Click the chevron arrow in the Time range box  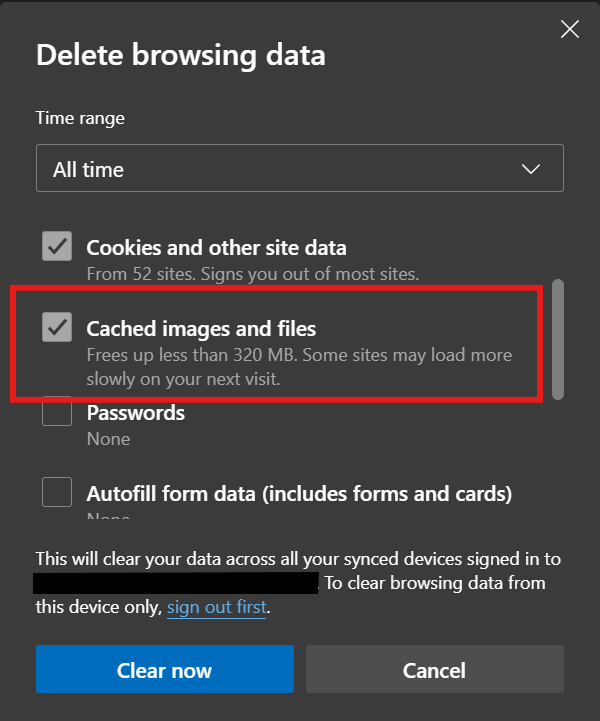click(x=532, y=169)
